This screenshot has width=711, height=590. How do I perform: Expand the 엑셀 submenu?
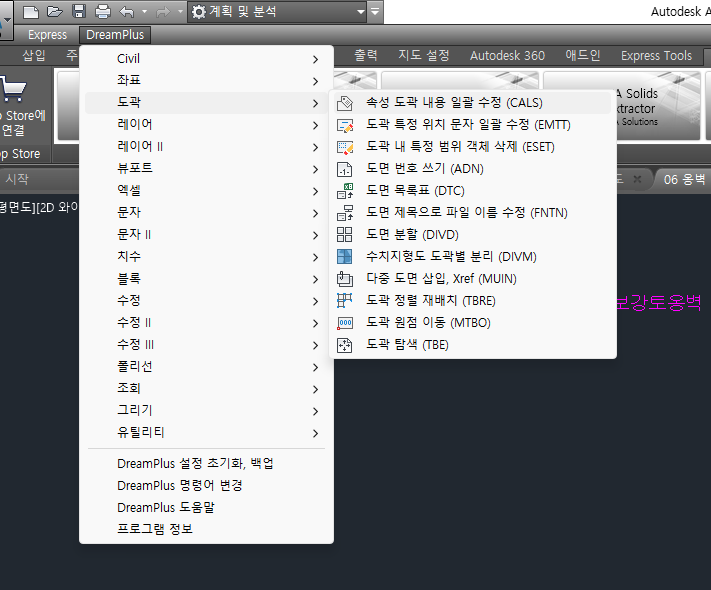(206, 191)
